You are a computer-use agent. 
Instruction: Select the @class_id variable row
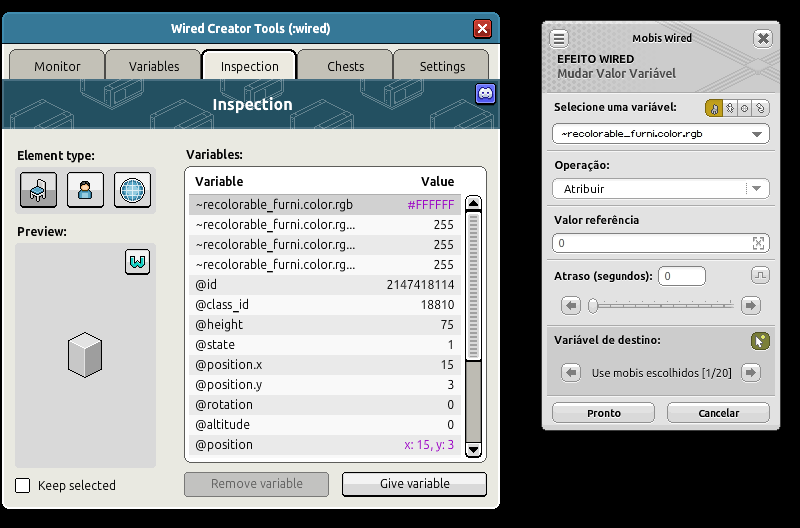click(x=325, y=305)
